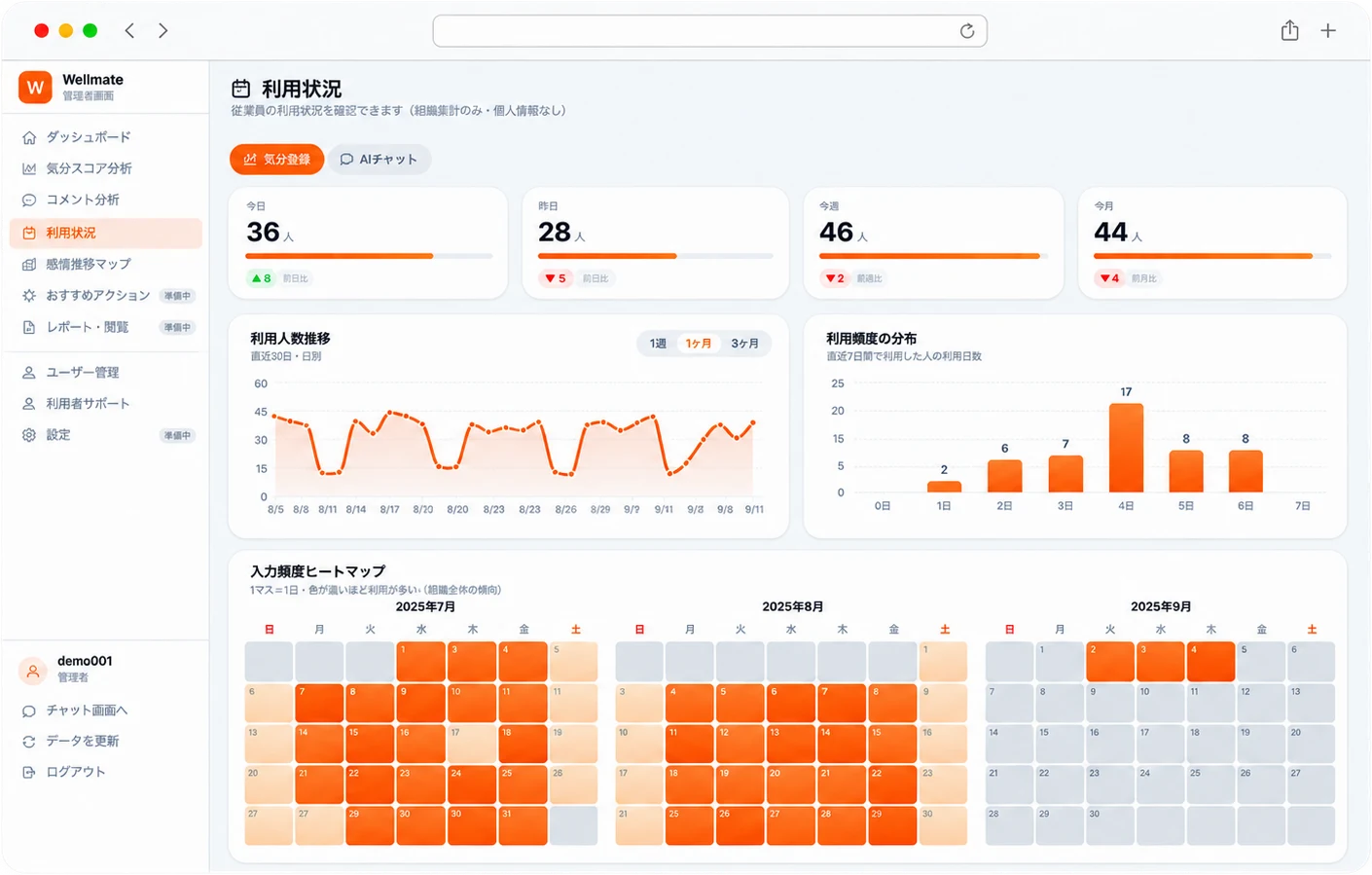Screen dimensions: 1372x875
Task: Click the Wellmate orange W logo
Action: [35, 87]
